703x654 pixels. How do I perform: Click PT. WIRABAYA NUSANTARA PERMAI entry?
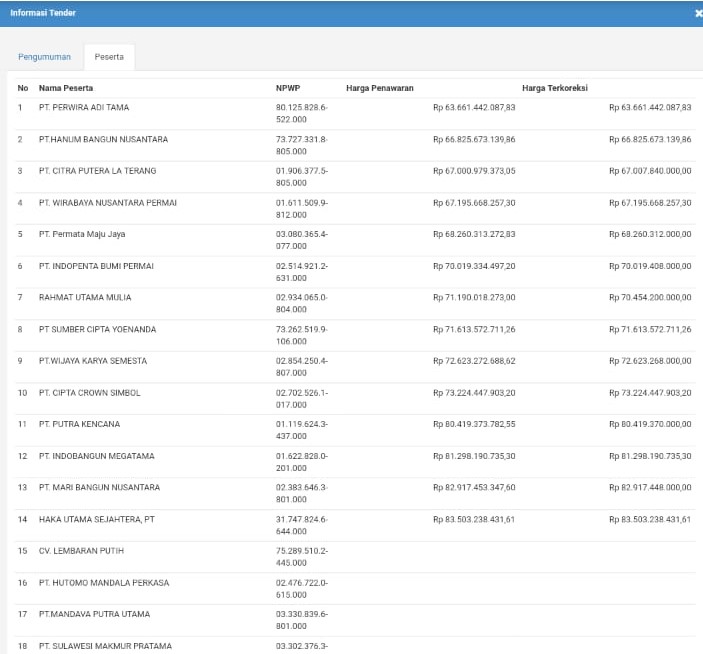point(107,203)
